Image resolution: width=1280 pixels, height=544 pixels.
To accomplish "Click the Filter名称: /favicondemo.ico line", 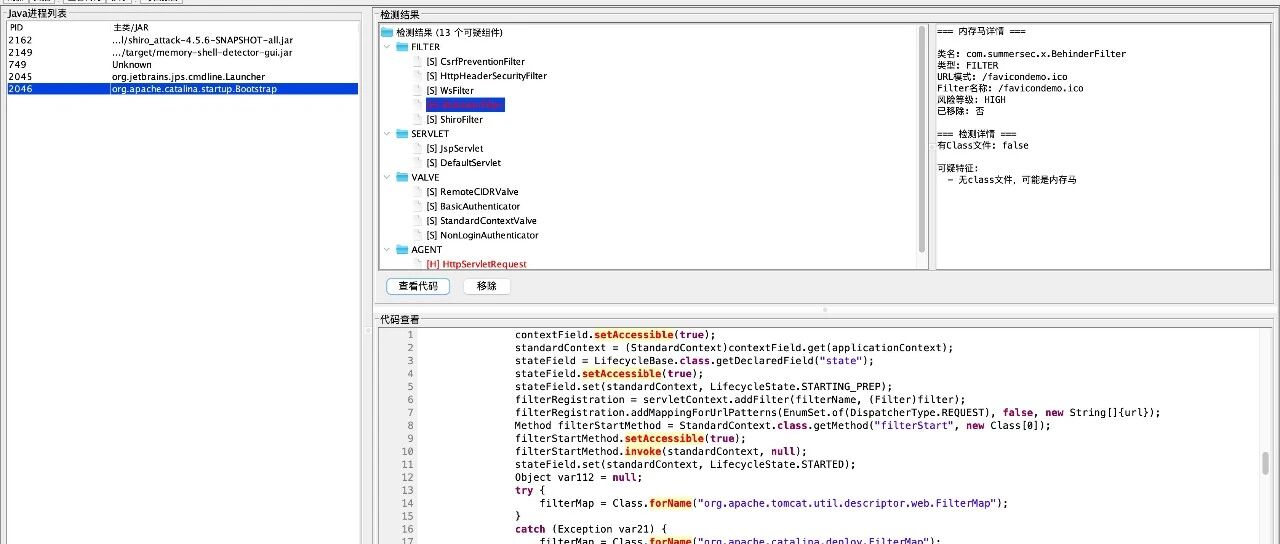I will pyautogui.click(x=1010, y=88).
